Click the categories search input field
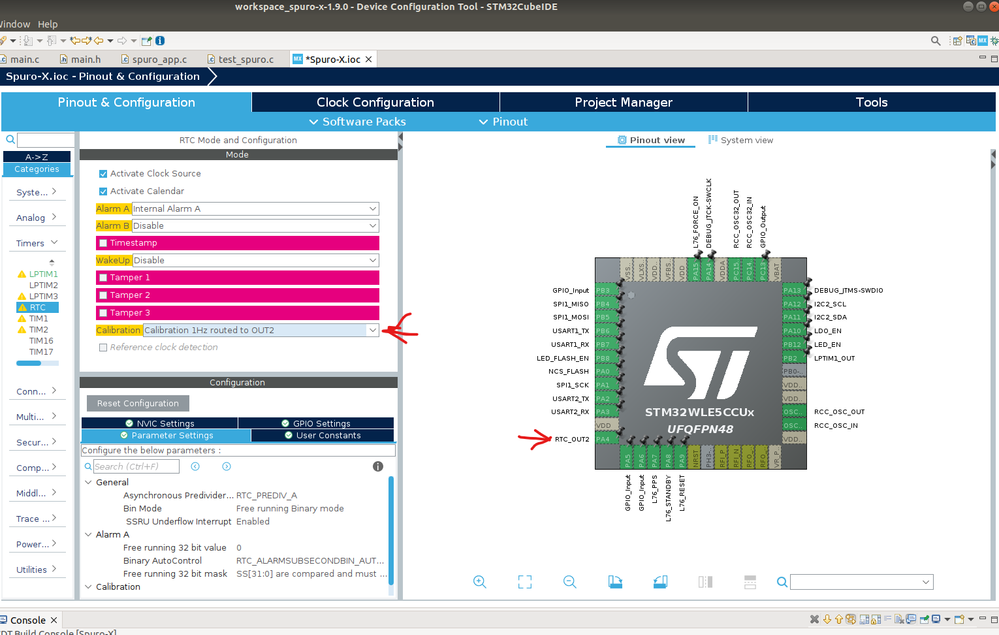 pos(45,139)
